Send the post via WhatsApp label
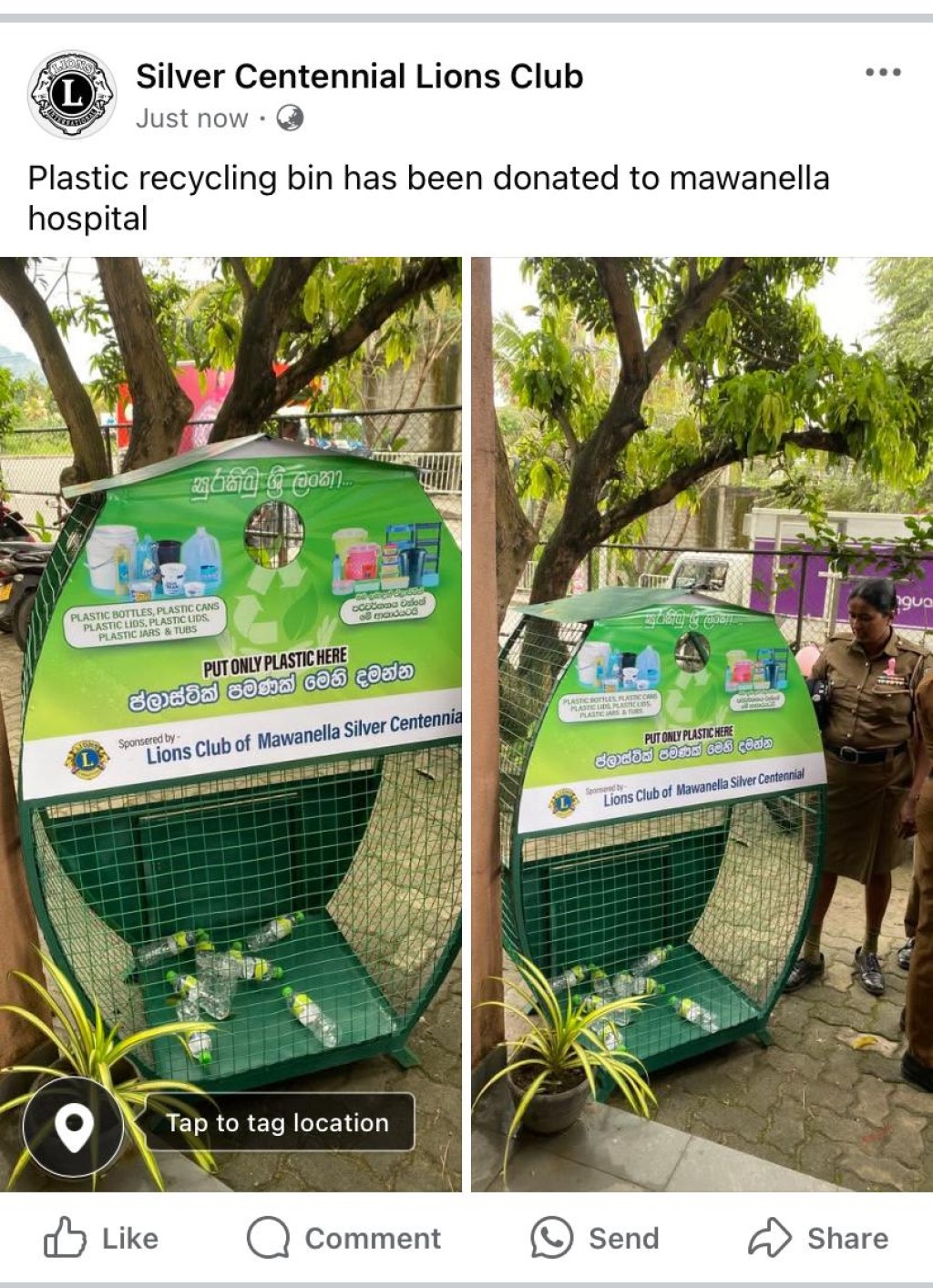Image resolution: width=933 pixels, height=1288 pixels. tap(623, 1239)
